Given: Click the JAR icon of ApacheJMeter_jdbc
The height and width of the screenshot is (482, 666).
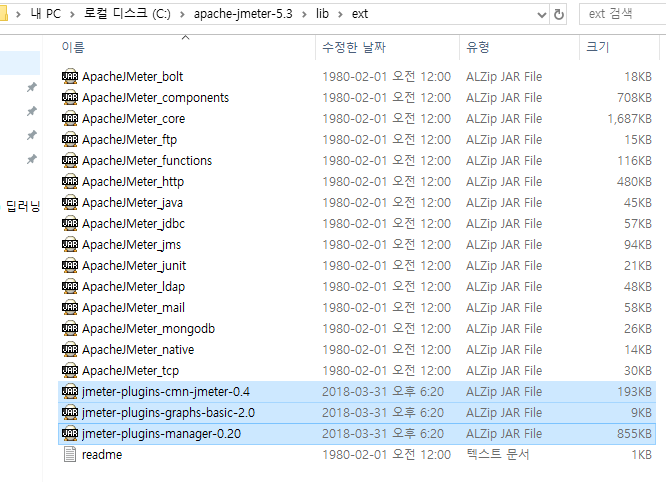Looking at the screenshot, I should [70, 223].
